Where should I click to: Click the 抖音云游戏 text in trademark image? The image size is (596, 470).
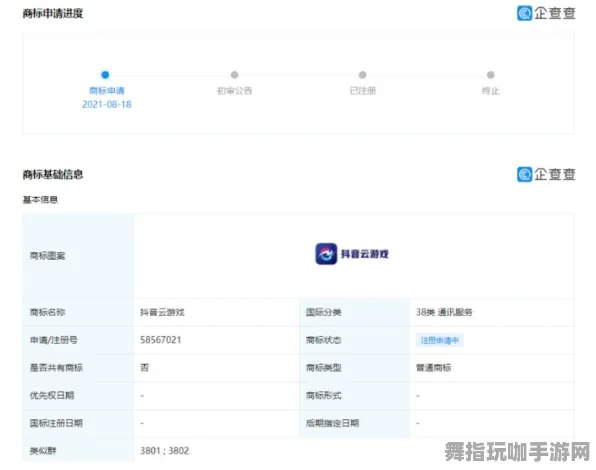pyautogui.click(x=365, y=254)
